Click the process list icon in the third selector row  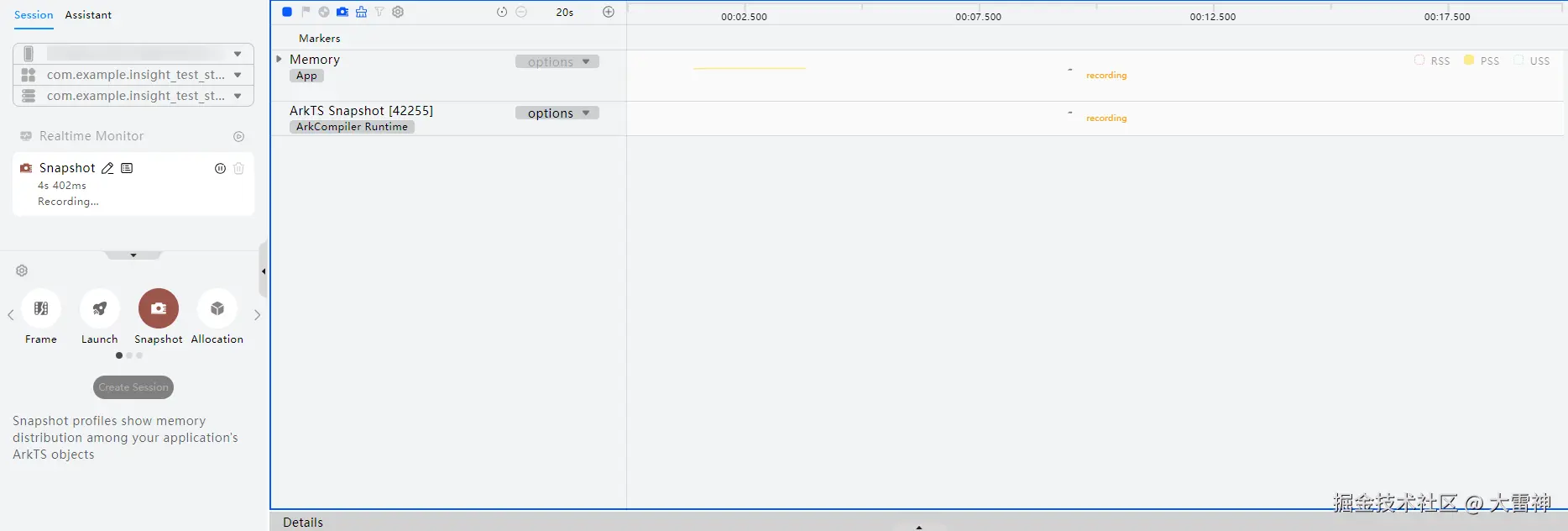click(x=29, y=96)
